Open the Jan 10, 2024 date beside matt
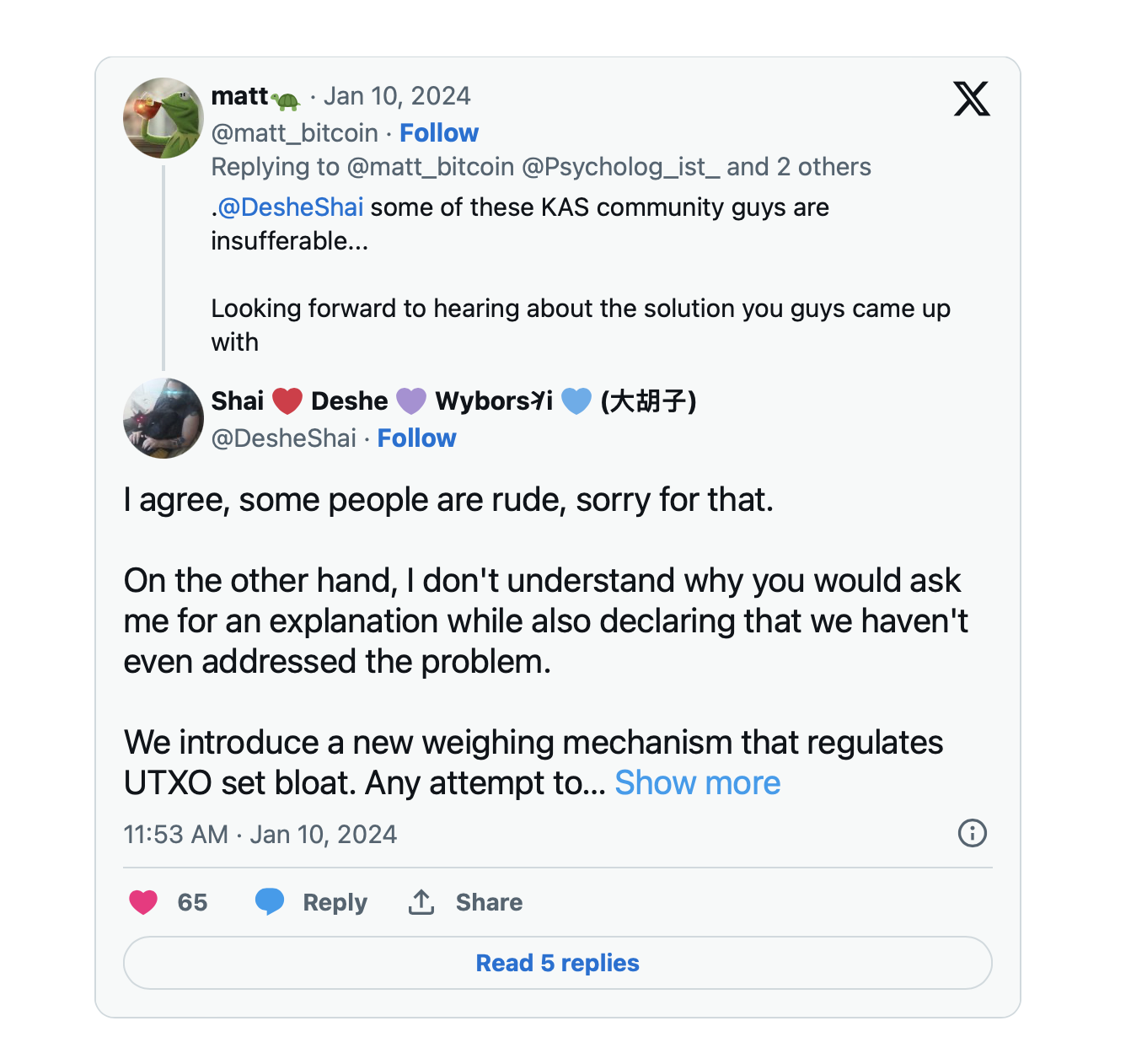1131x1064 pixels. [397, 96]
